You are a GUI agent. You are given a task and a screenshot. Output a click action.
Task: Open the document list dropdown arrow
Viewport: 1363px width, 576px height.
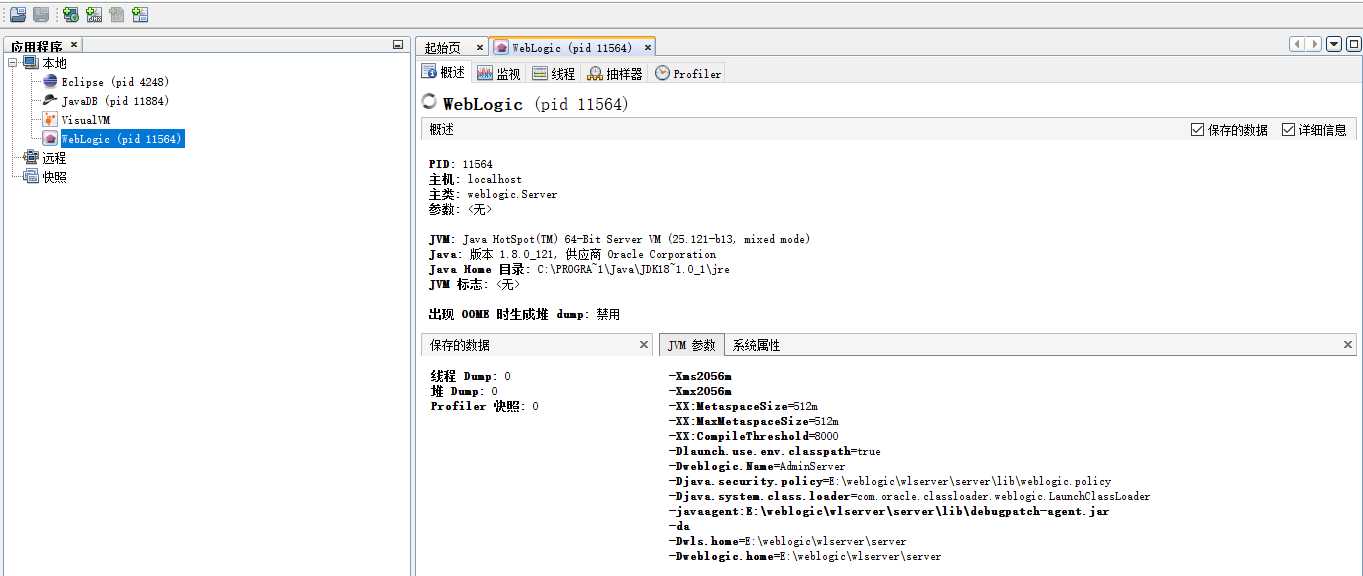pos(1334,44)
